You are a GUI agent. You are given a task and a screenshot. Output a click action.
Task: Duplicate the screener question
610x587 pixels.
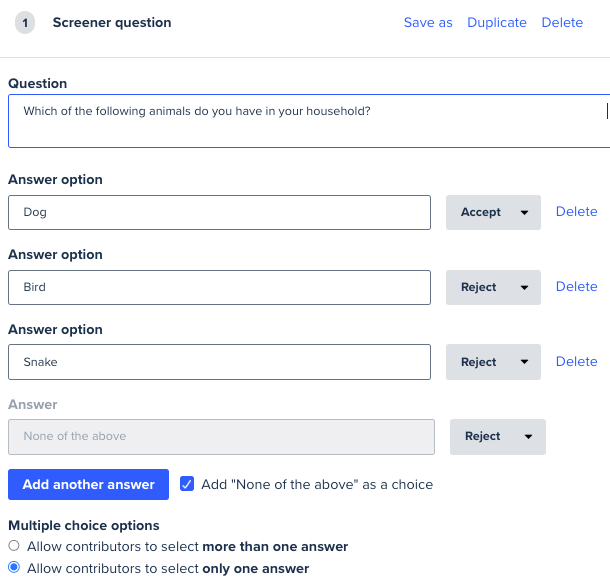coord(497,23)
